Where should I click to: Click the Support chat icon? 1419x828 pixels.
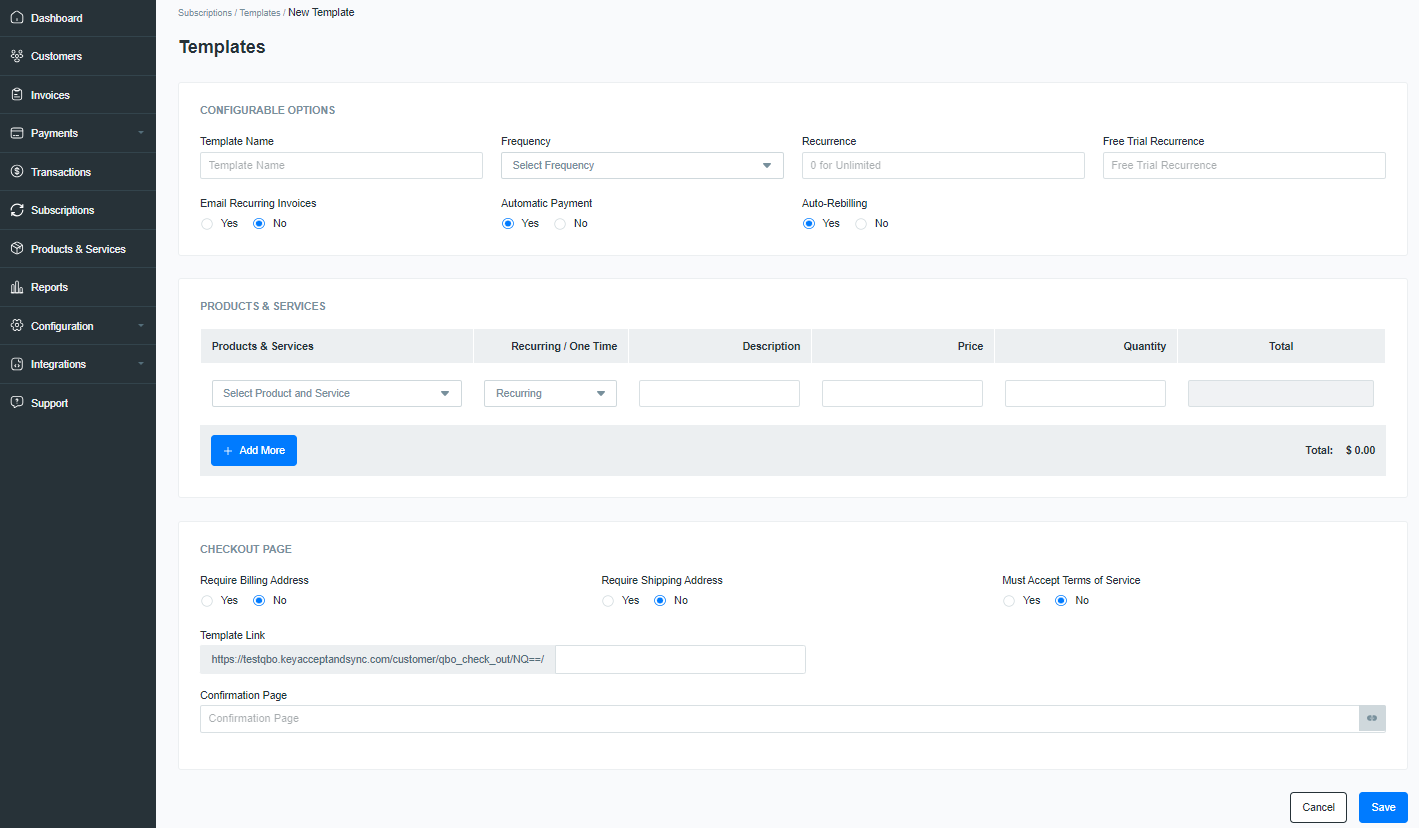pos(17,403)
